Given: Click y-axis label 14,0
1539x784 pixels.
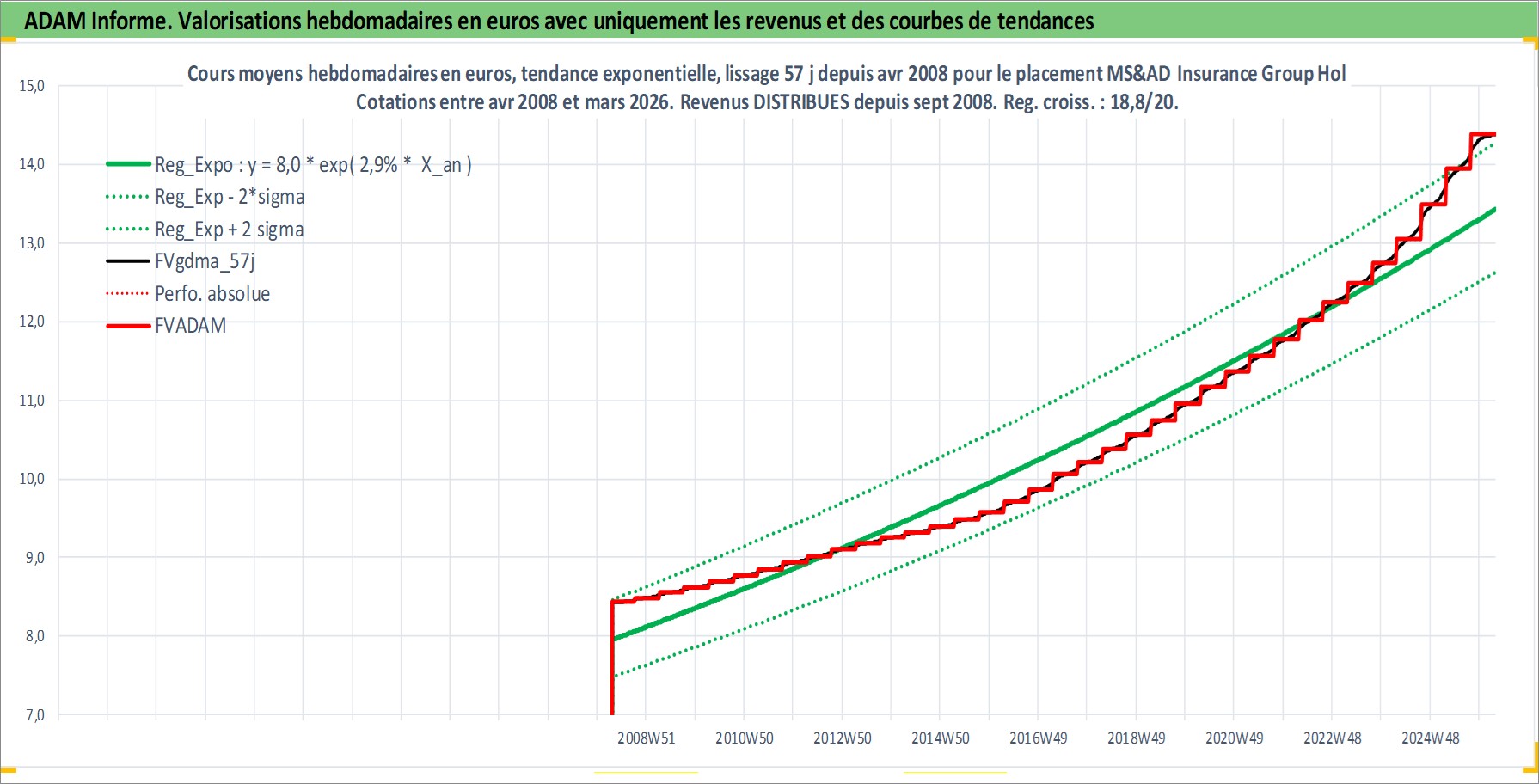Looking at the screenshot, I should (x=32, y=164).
